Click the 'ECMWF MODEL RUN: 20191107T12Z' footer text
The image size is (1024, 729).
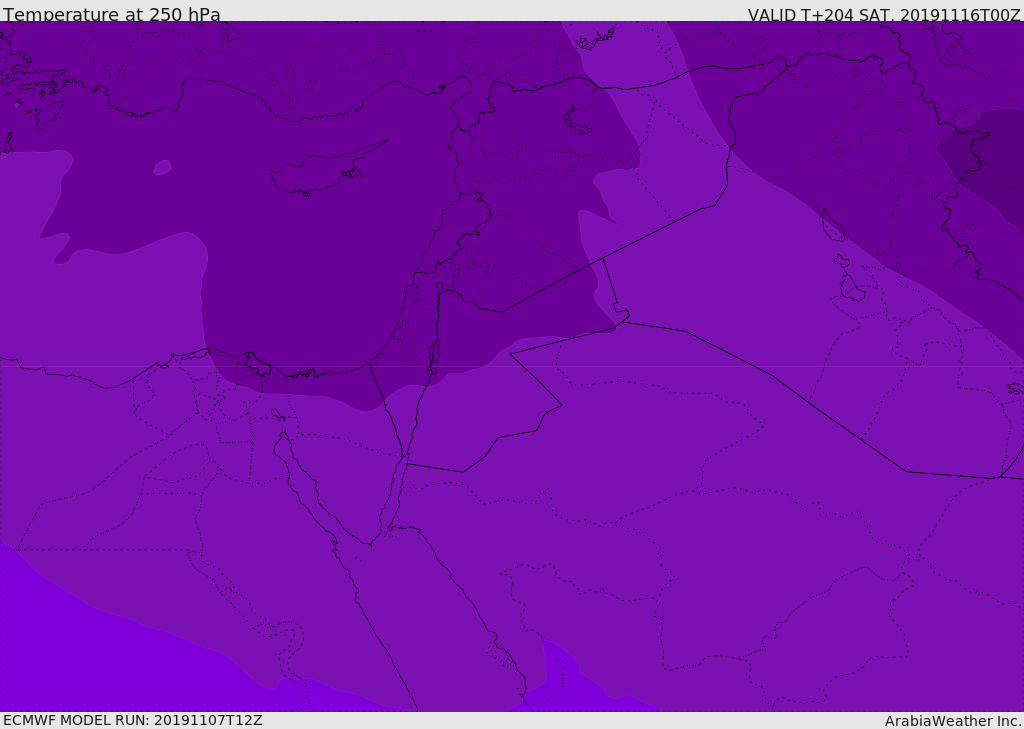[133, 720]
